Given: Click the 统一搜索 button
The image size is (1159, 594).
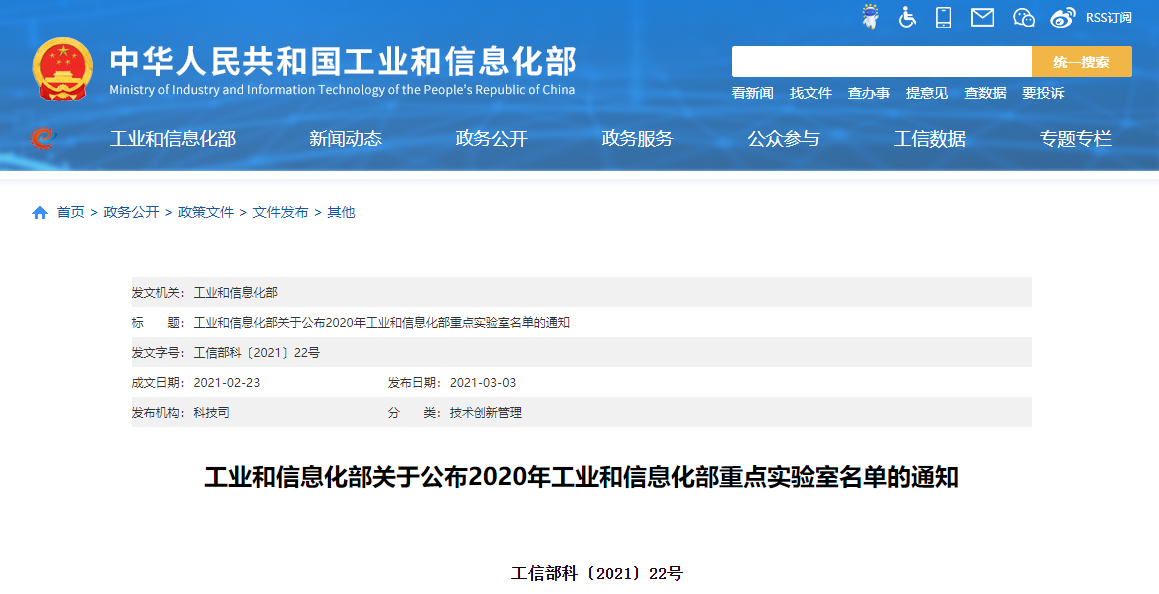Looking at the screenshot, I should 1081,61.
